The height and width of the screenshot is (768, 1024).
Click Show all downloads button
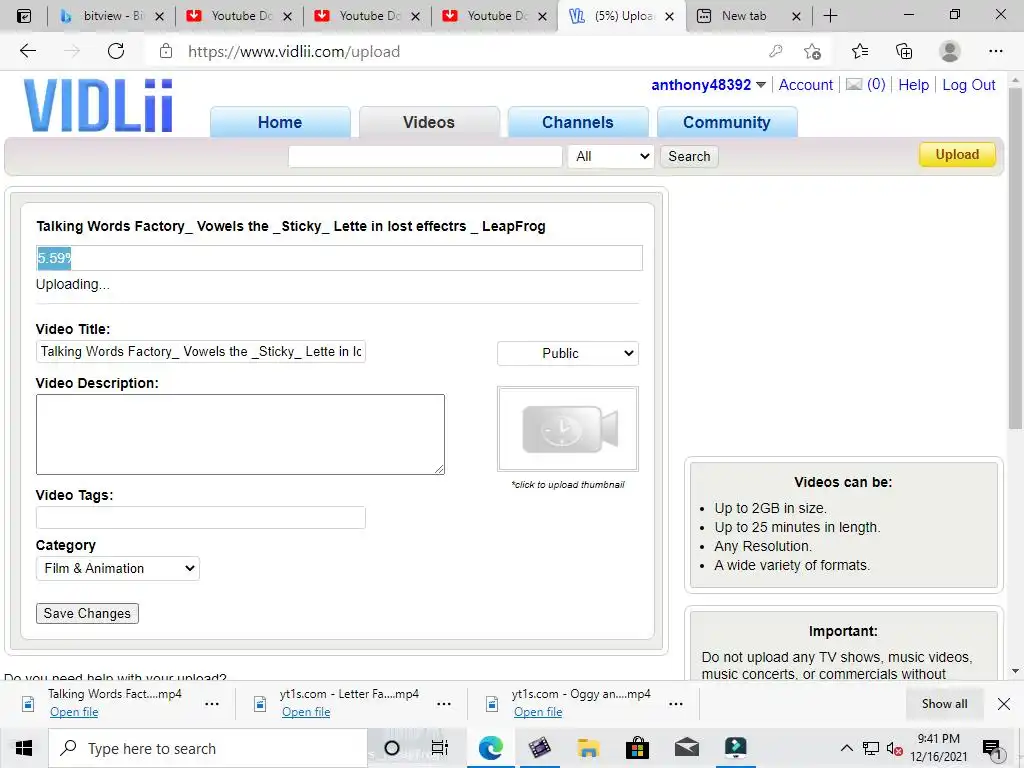click(944, 703)
